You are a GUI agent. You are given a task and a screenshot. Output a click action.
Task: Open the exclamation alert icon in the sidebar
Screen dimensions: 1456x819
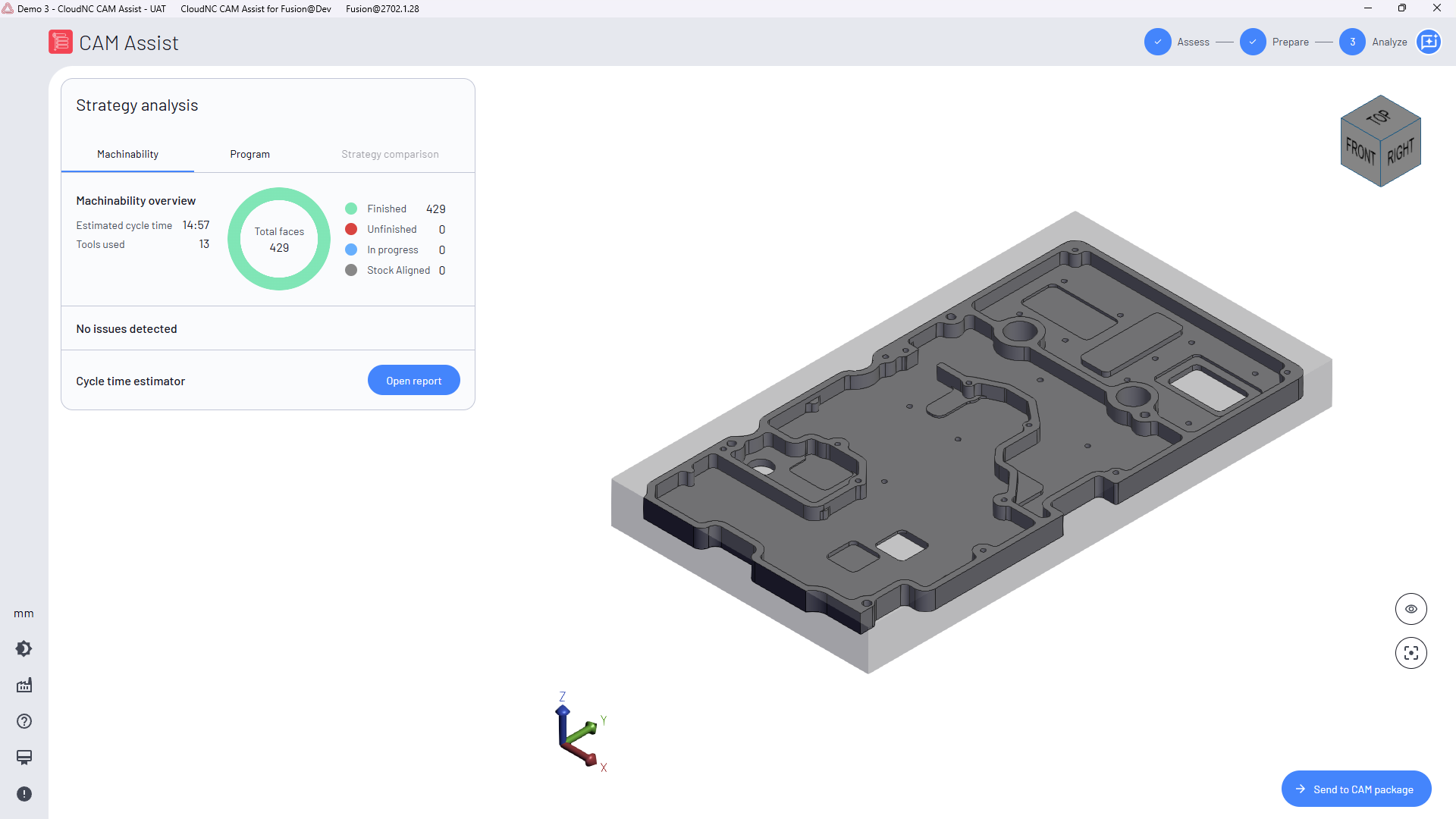pyautogui.click(x=24, y=794)
